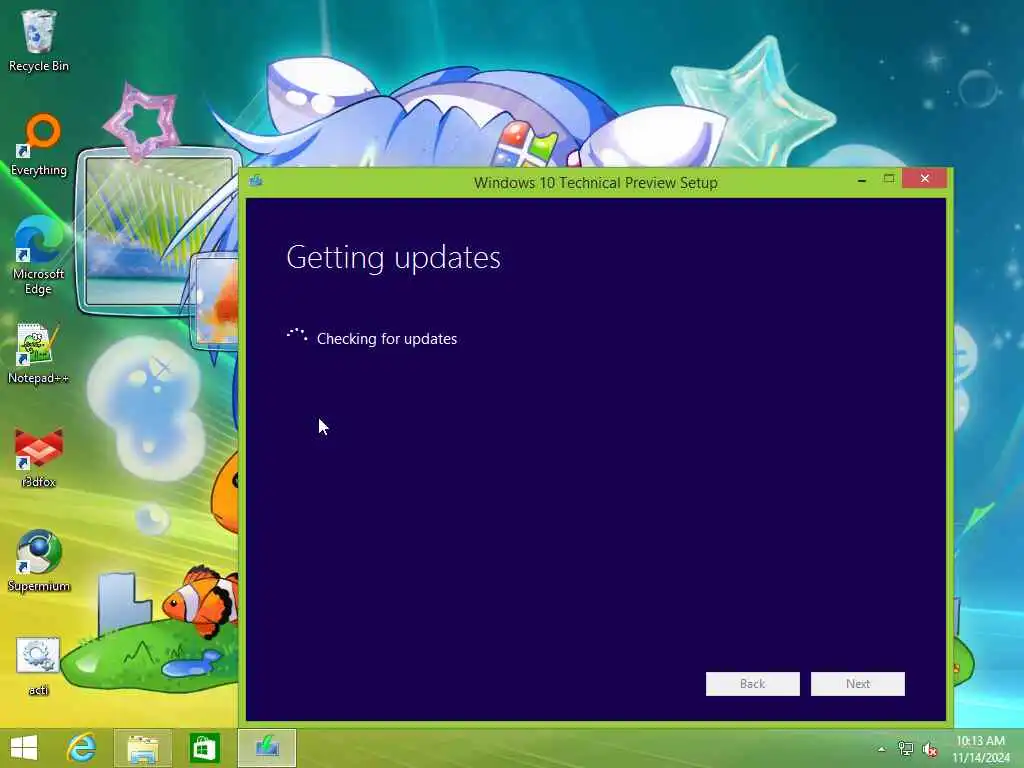
Task: Maximize the Windows 10 Setup window
Action: pyautogui.click(x=889, y=178)
